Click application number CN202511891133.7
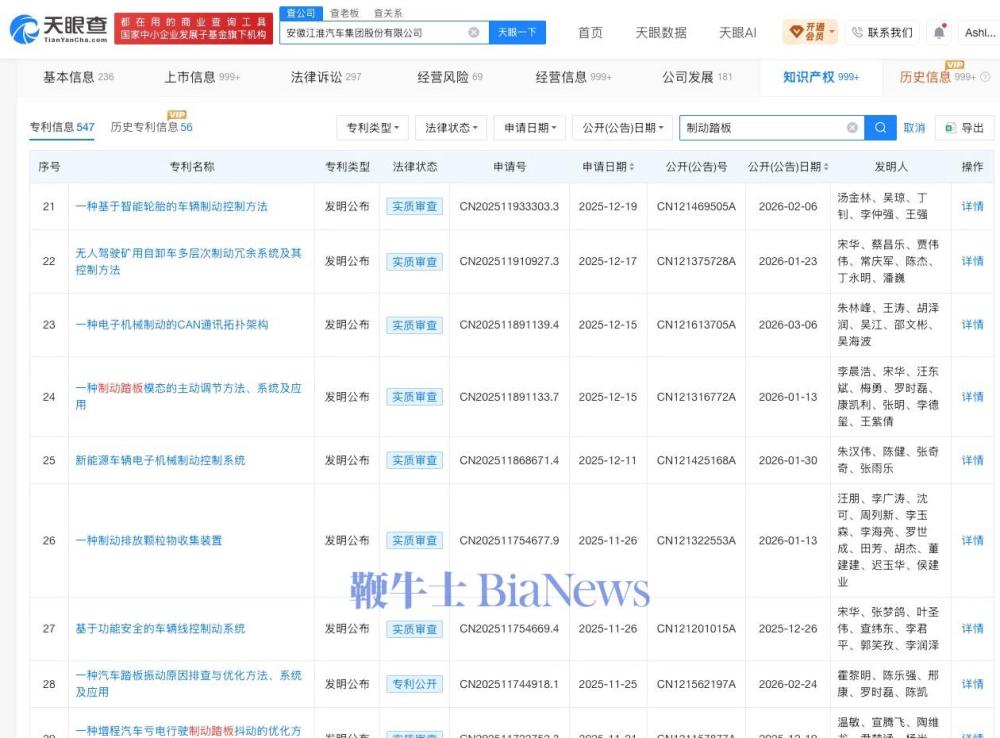 [x=509, y=397]
